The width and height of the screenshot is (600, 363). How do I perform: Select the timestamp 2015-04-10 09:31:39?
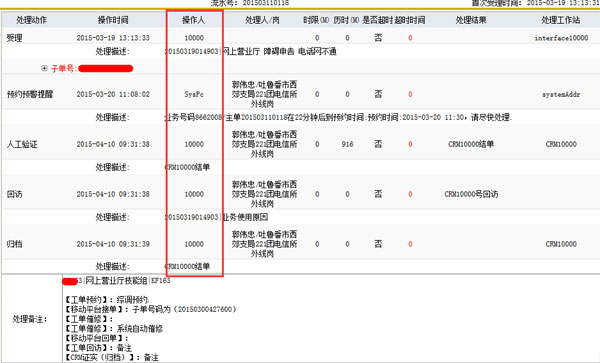point(113,244)
